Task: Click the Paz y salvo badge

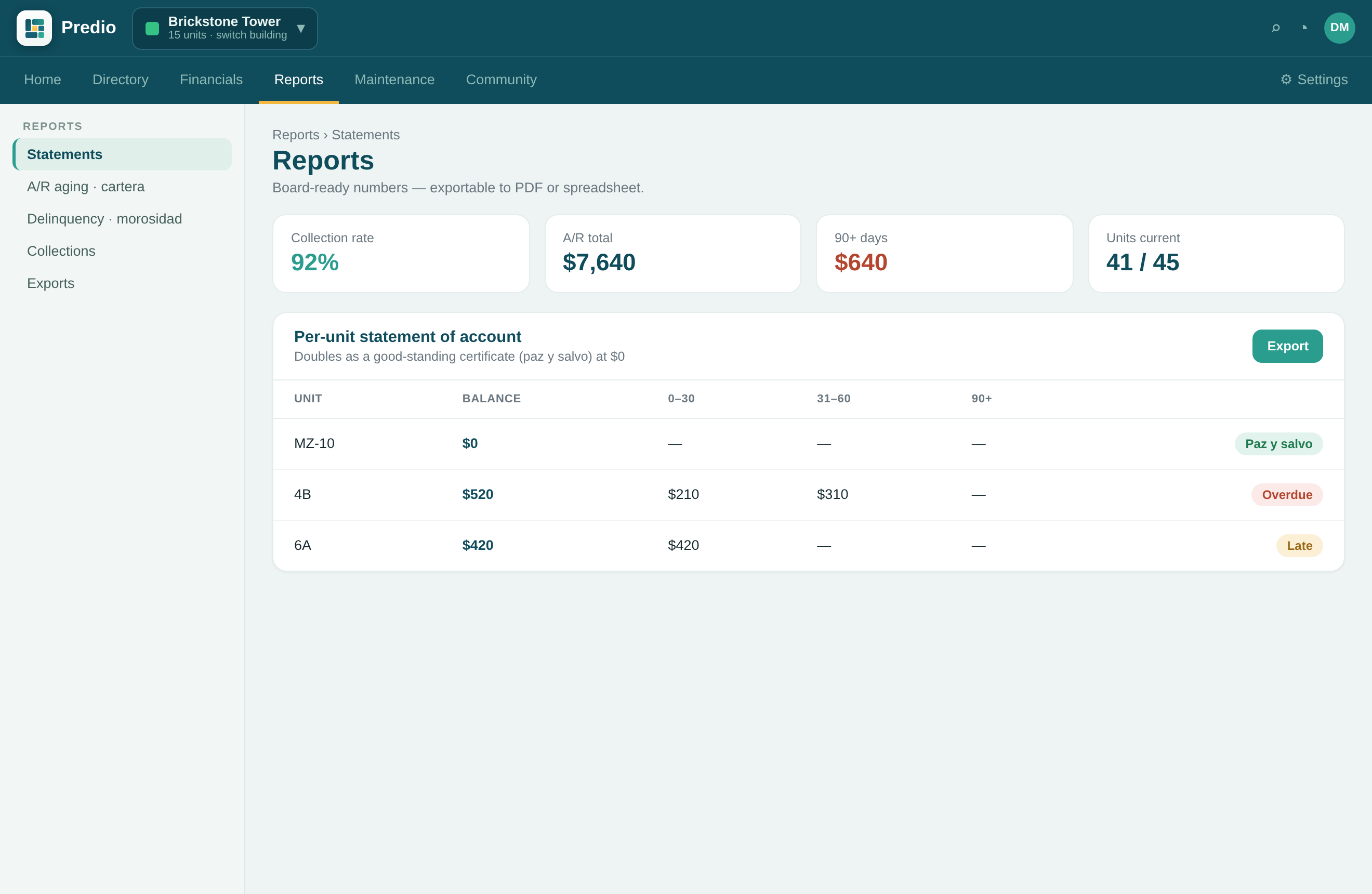Action: (1278, 444)
